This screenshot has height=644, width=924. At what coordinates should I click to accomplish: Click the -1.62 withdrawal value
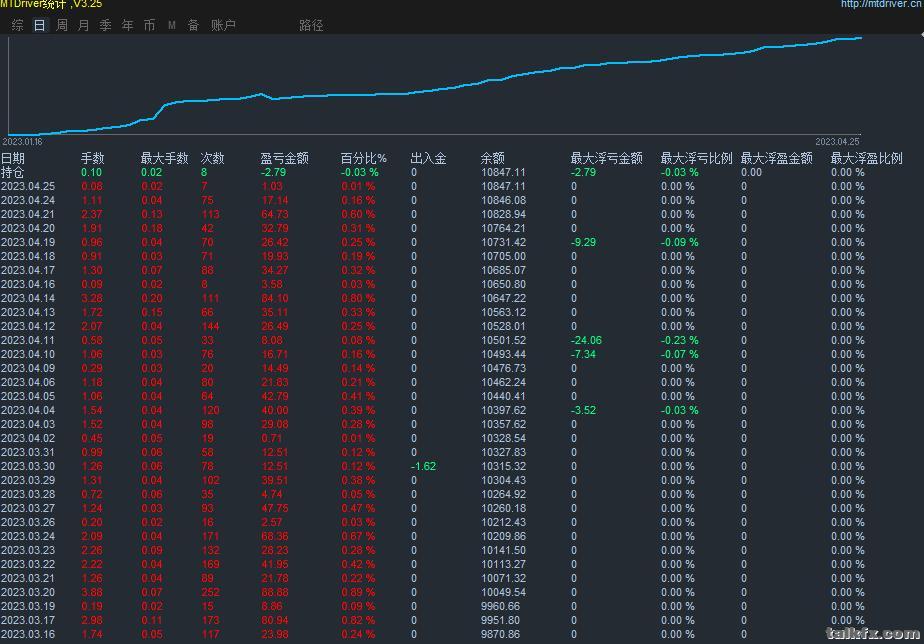[x=423, y=467]
